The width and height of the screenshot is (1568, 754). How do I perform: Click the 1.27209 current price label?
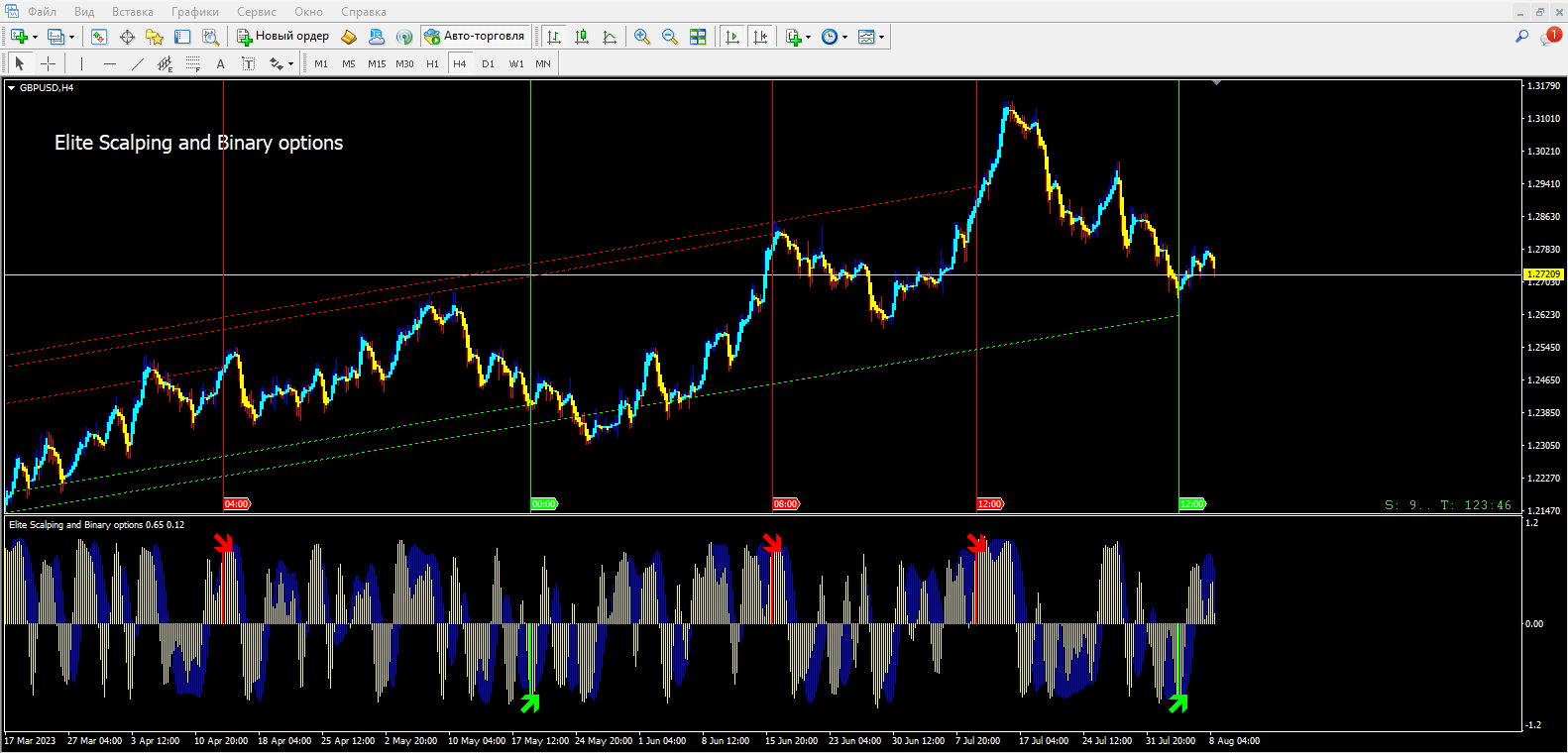(x=1542, y=274)
